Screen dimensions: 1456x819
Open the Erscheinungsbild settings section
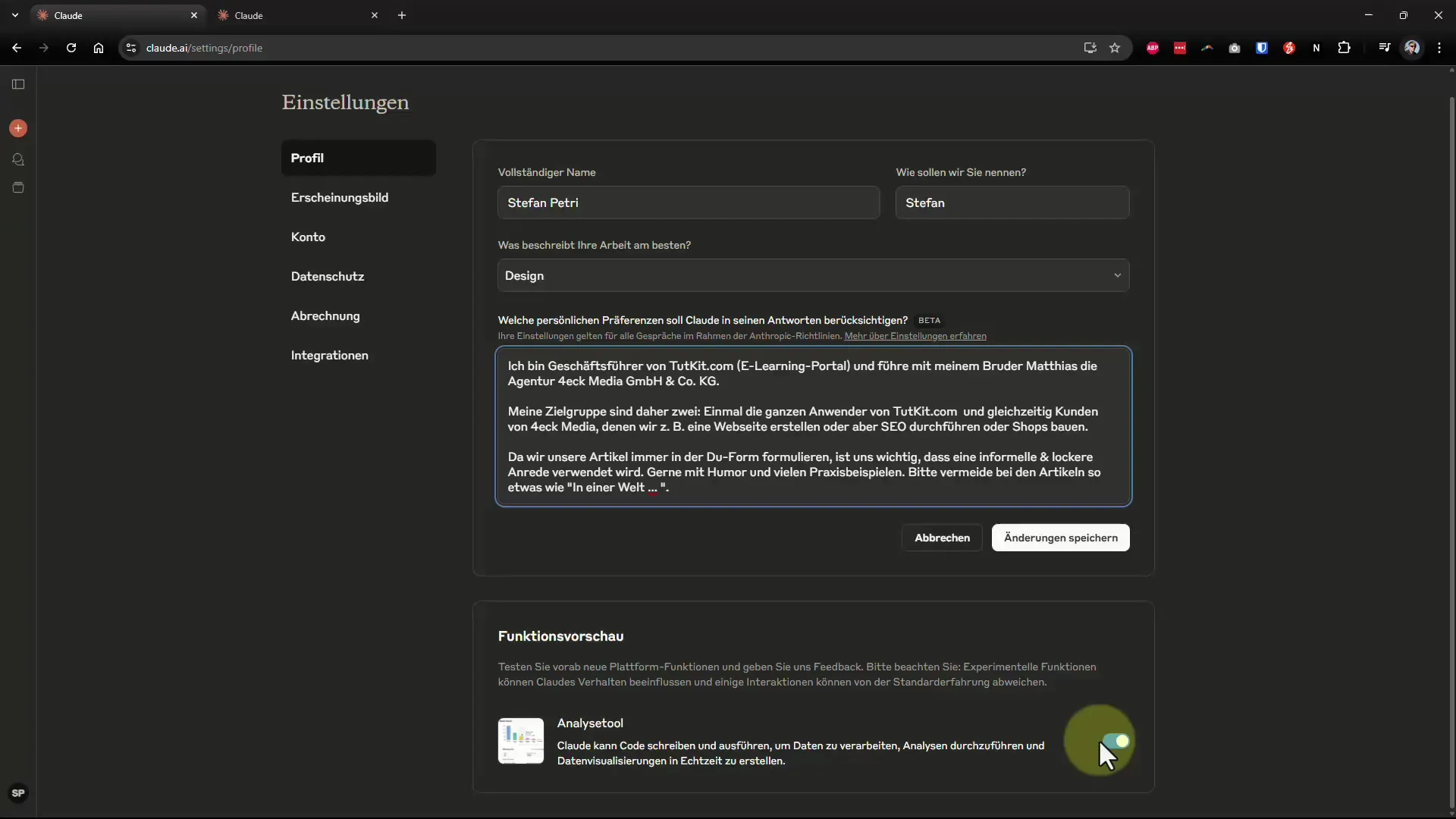pos(359,197)
